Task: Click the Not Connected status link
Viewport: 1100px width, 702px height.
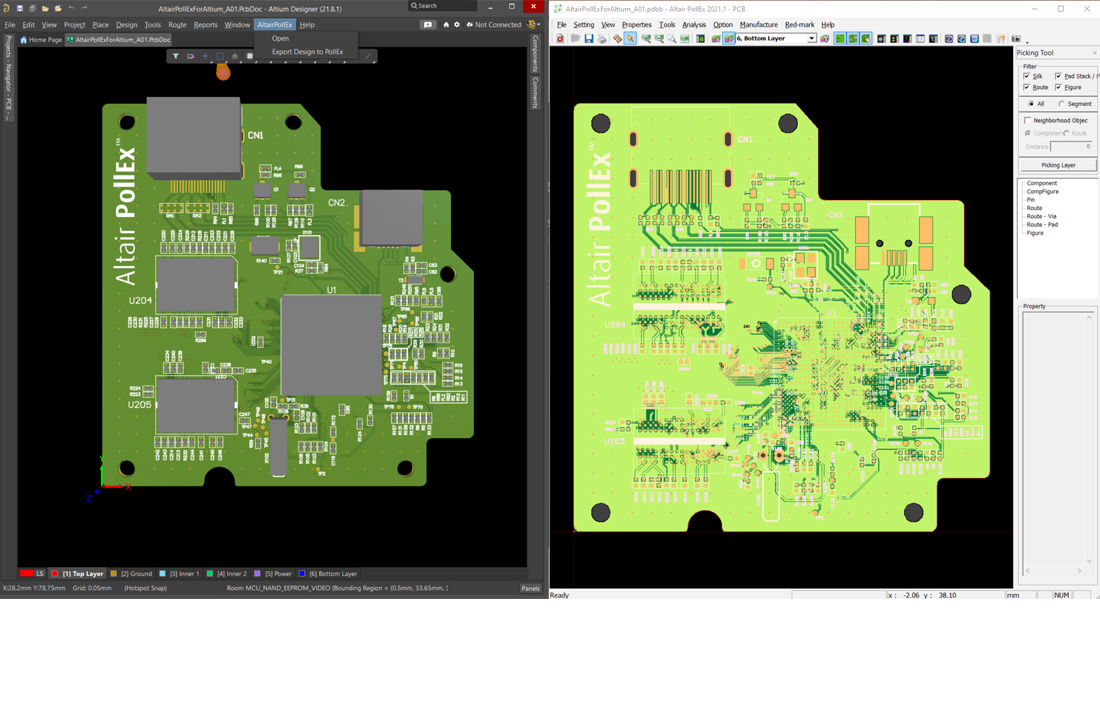Action: [494, 25]
